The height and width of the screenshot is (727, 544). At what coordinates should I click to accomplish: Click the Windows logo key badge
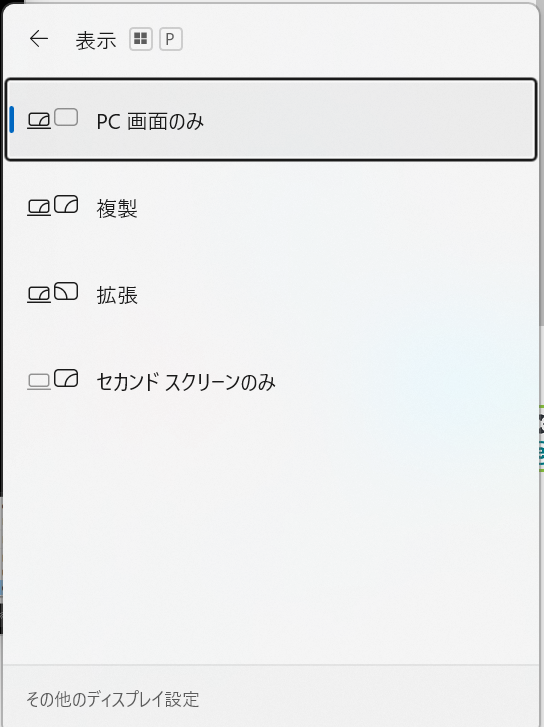point(141,39)
